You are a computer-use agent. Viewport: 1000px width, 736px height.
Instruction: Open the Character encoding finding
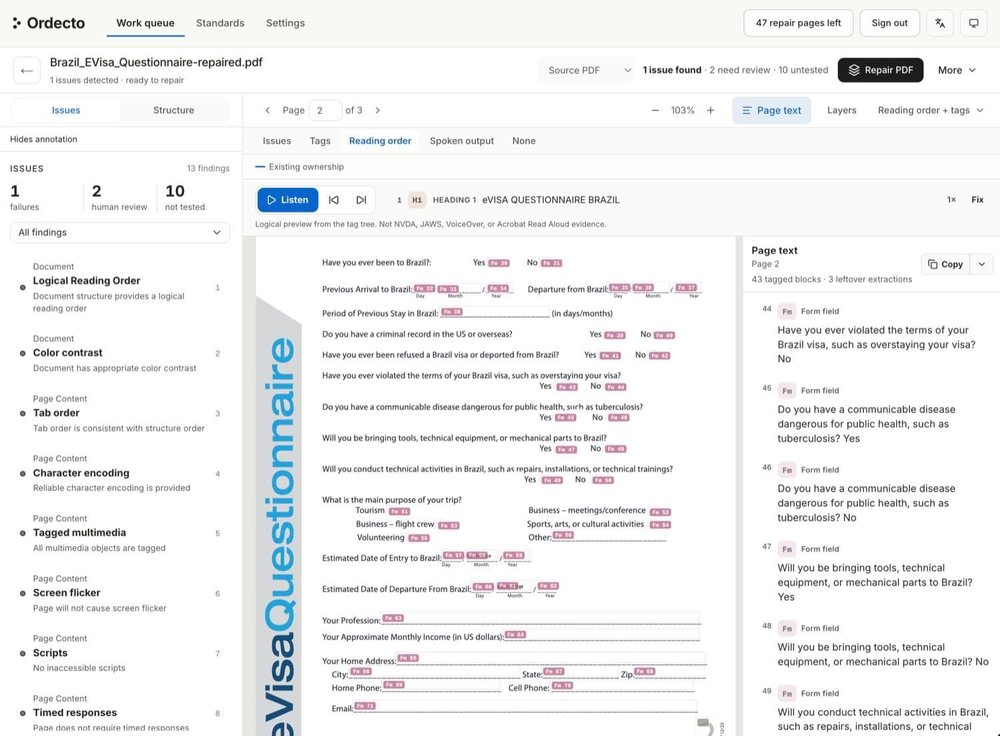[120, 473]
